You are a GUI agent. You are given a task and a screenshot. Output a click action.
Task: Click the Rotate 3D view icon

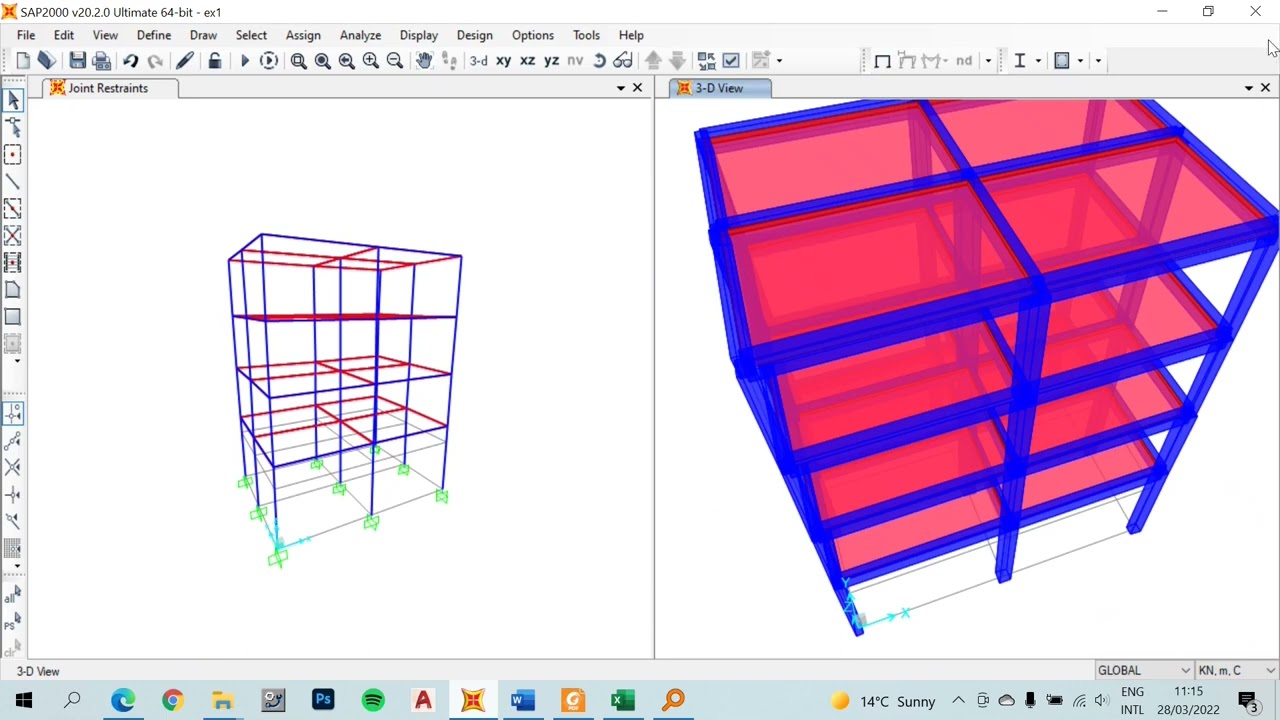point(599,61)
